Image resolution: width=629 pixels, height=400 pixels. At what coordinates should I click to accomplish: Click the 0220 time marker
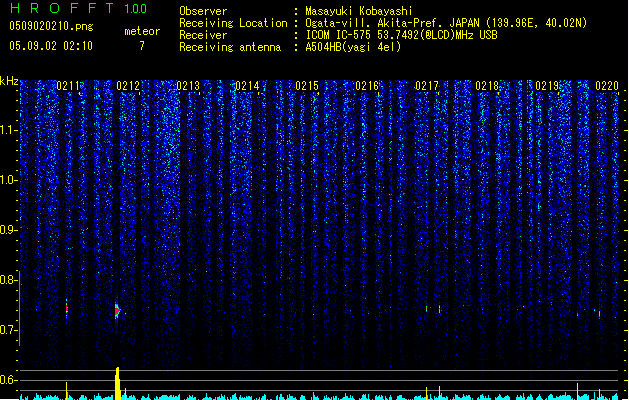(607, 86)
